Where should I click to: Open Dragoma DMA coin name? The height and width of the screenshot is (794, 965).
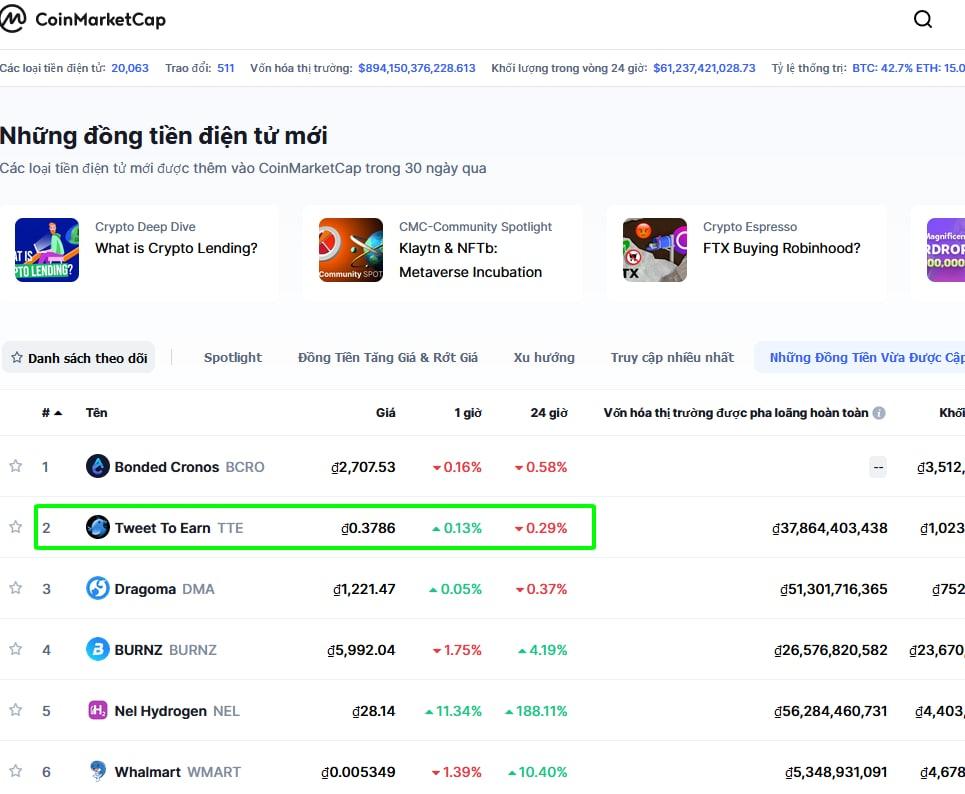coord(164,588)
